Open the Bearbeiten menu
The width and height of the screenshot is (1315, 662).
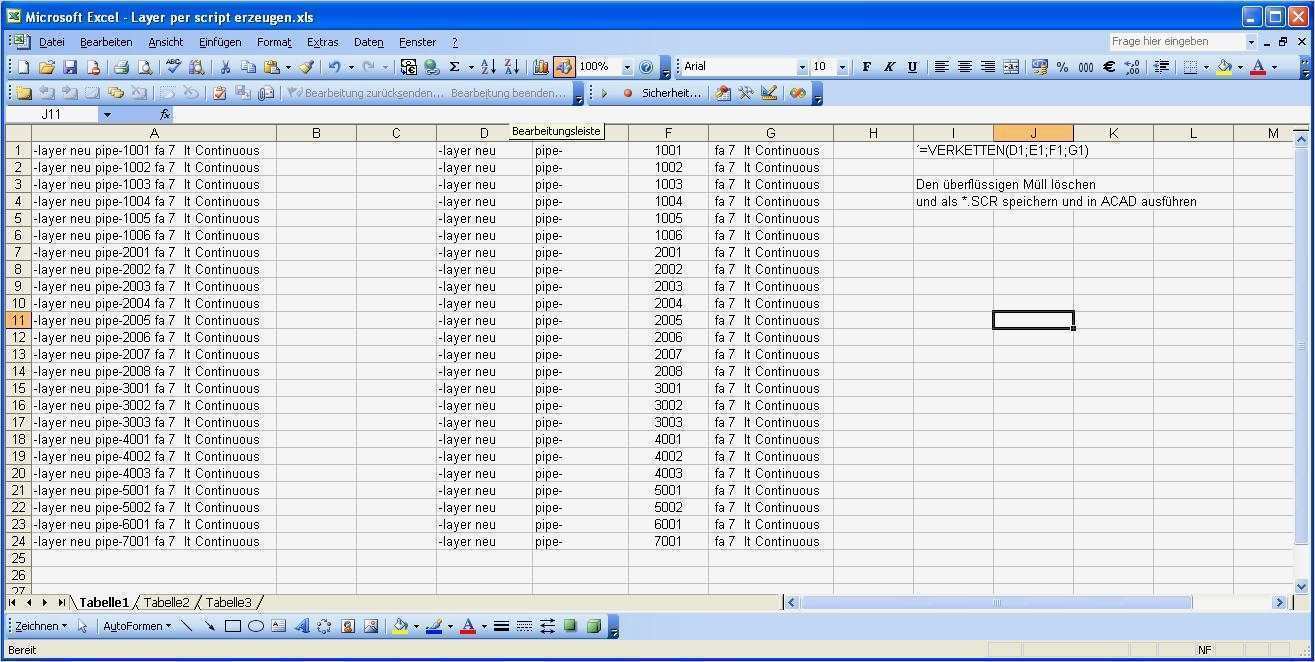click(106, 42)
